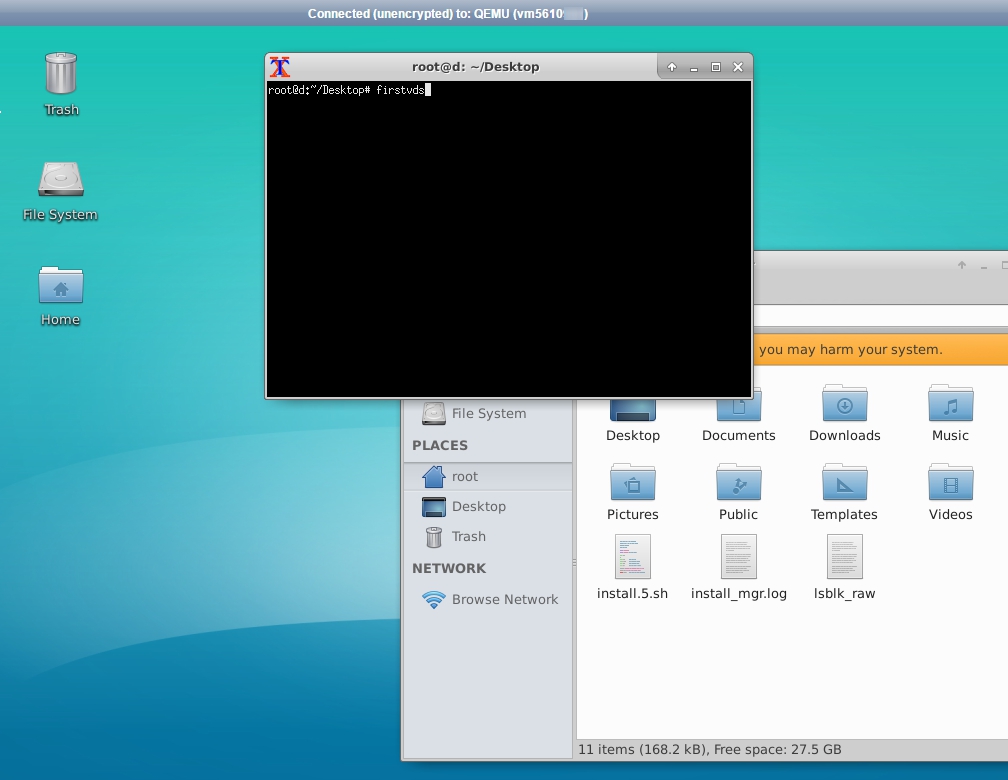Viewport: 1008px width, 780px height.
Task: Select the install.5.sh script
Action: click(x=633, y=558)
